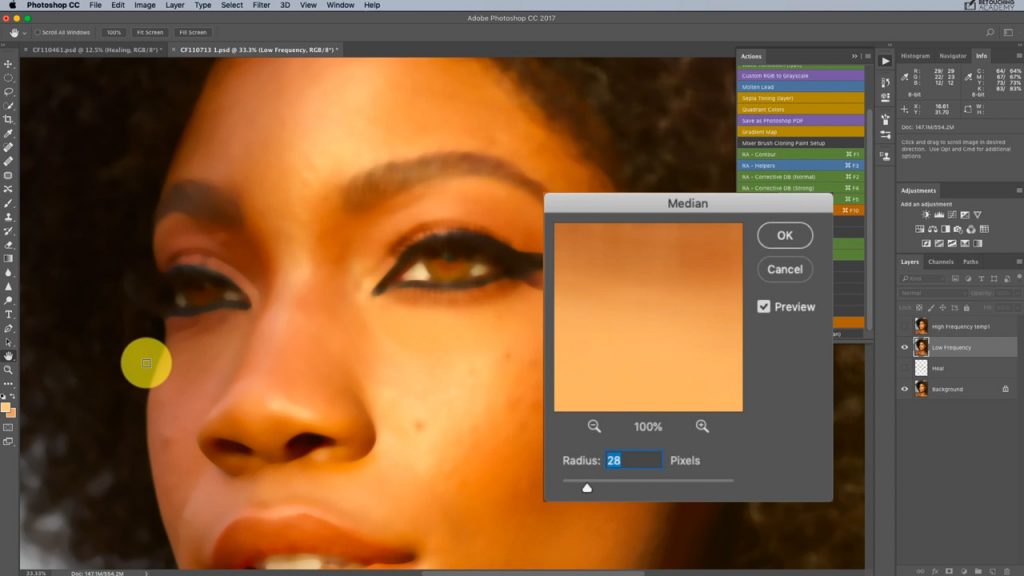This screenshot has height=576, width=1024.
Task: Open the Actions panel menu
Action: [x=868, y=56]
